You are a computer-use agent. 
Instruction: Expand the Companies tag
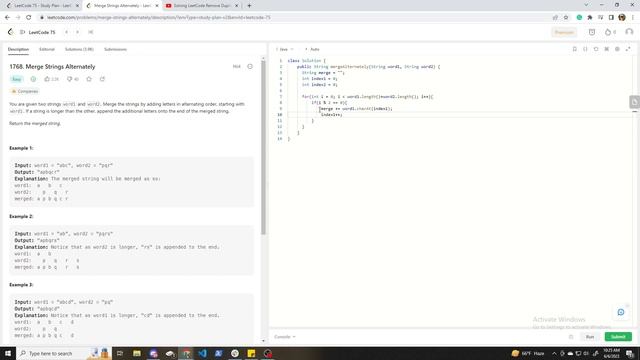coord(25,91)
